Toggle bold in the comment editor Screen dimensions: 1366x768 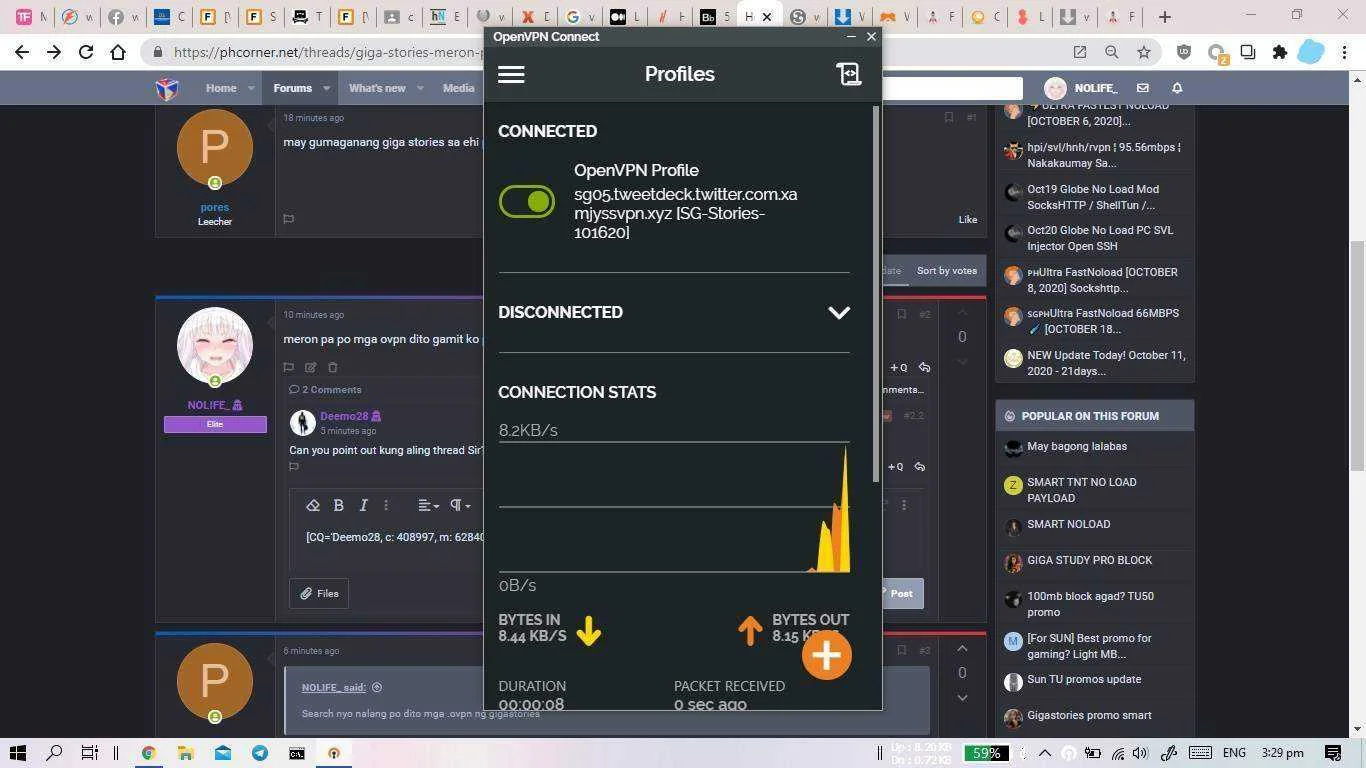(338, 505)
